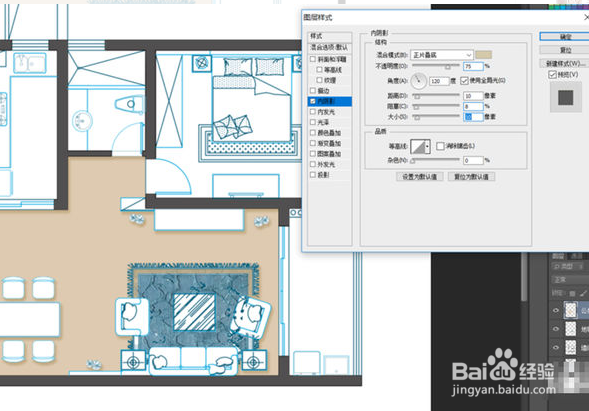589x411 pixels.
Task: Click the 距离 distance value field
Action: (x=473, y=96)
